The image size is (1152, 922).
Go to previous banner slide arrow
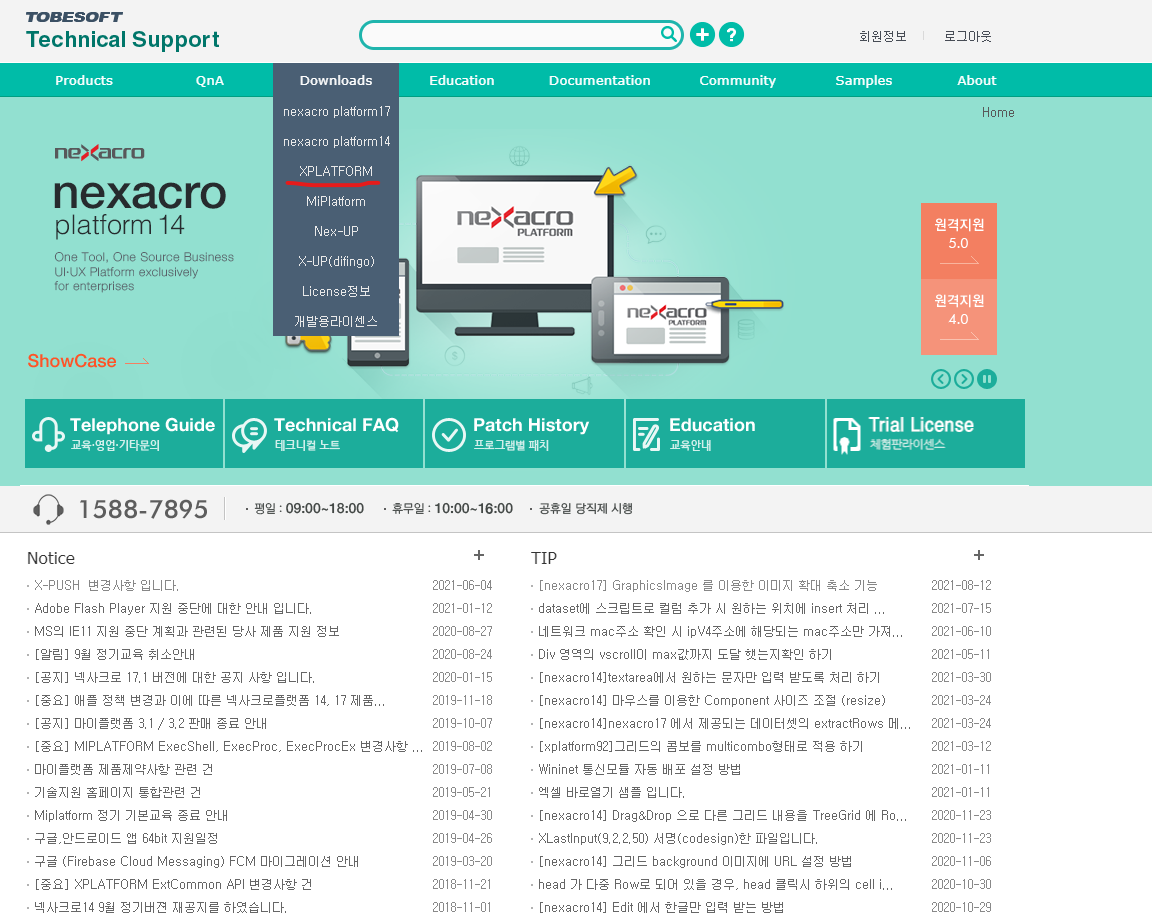coord(940,379)
